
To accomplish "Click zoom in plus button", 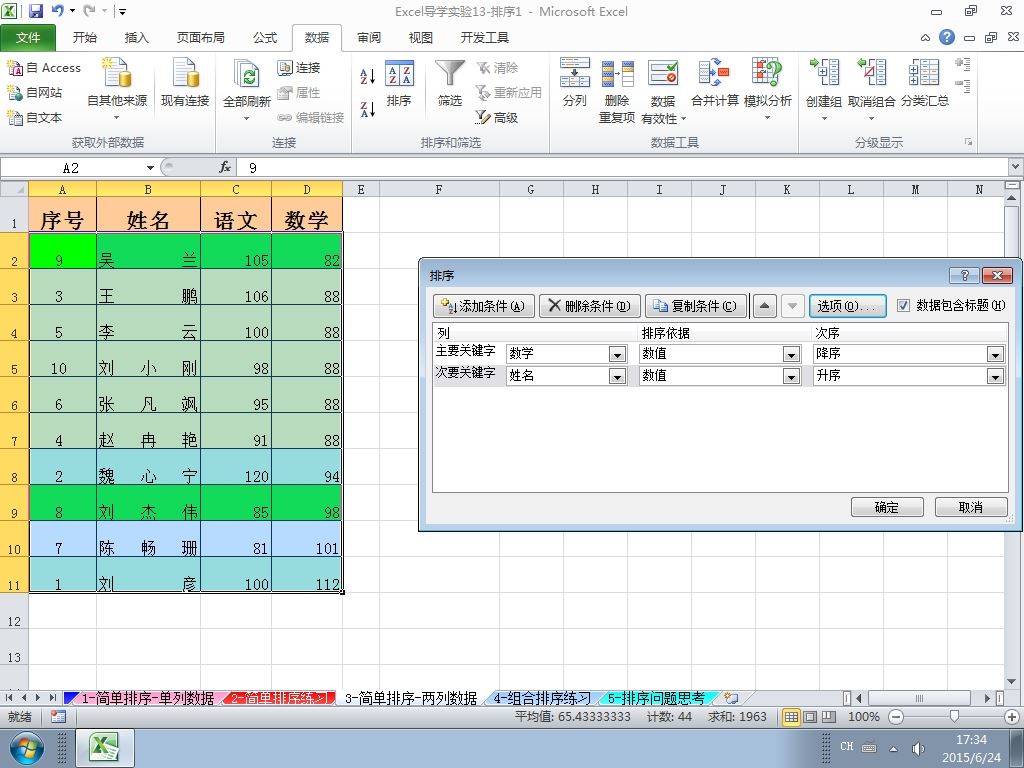I will [x=1012, y=717].
